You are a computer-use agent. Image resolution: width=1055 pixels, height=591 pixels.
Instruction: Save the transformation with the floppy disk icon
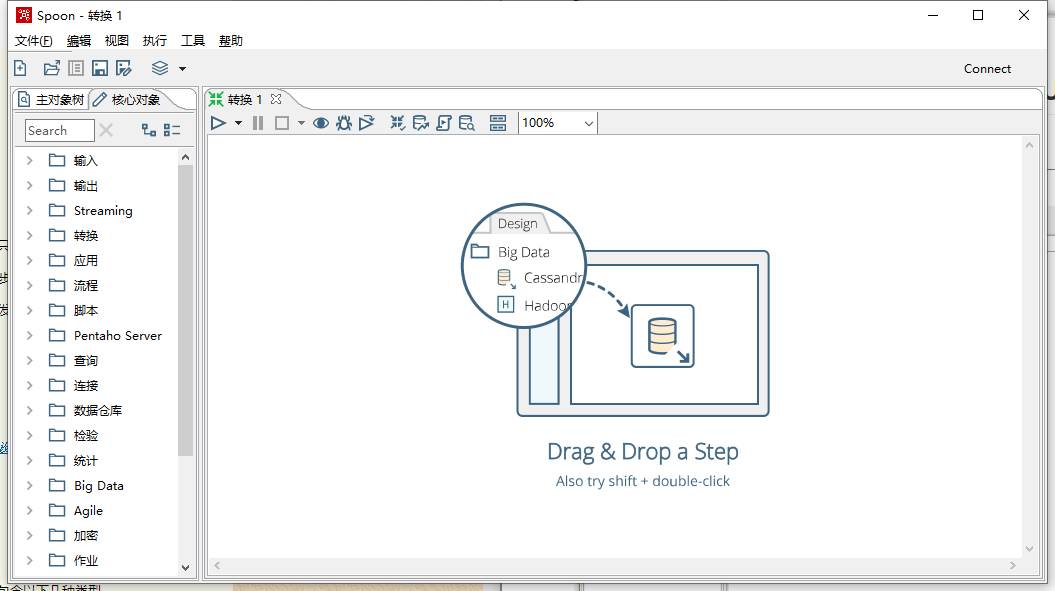click(x=100, y=68)
